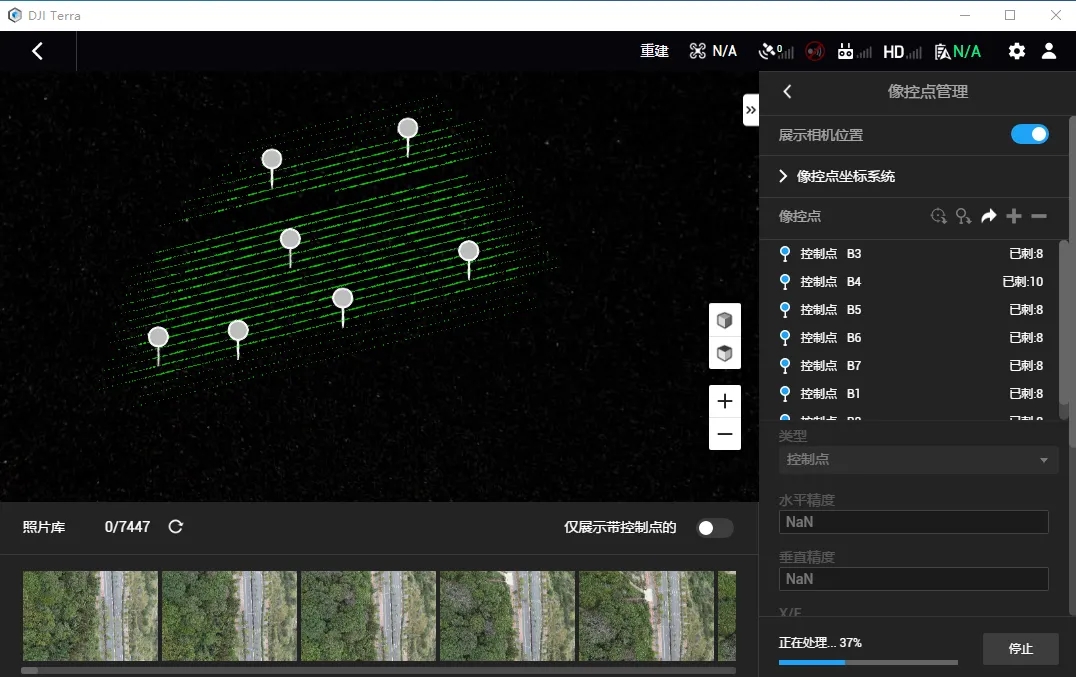This screenshot has height=677, width=1076.
Task: Toggle the 展示相机位置 switch off
Action: pos(1029,135)
